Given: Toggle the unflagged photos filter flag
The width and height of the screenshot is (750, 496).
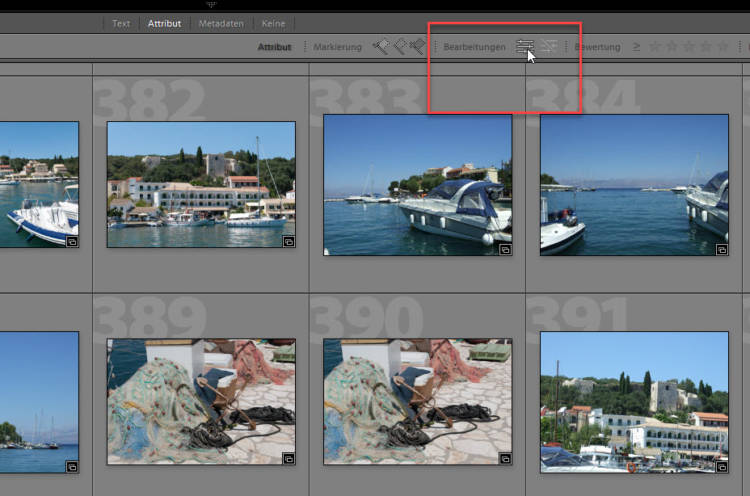Looking at the screenshot, I should 398,46.
